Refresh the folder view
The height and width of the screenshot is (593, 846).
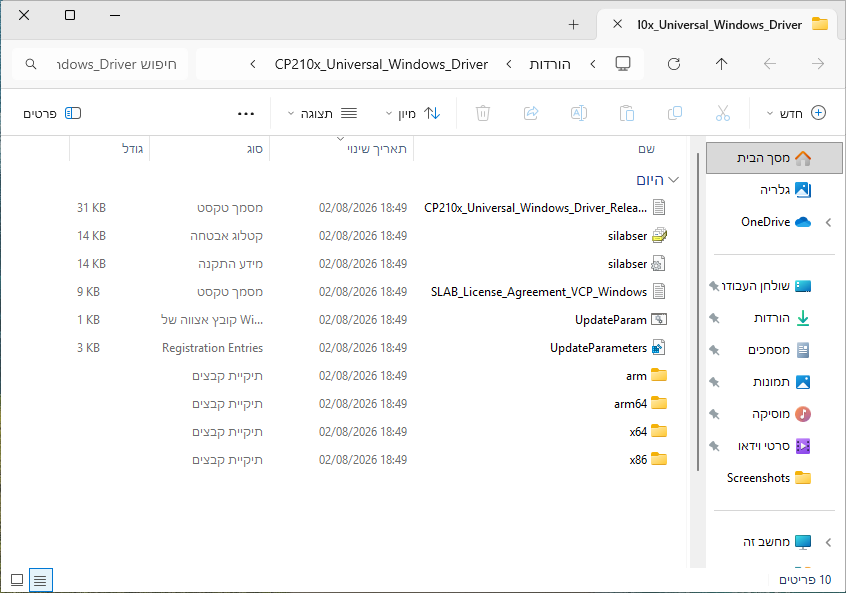point(674,64)
